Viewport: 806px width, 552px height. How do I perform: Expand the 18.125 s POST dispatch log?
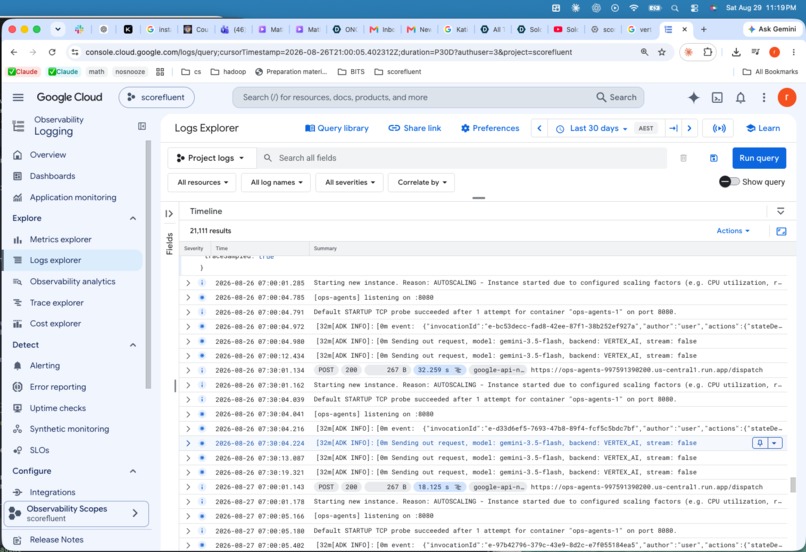point(188,487)
